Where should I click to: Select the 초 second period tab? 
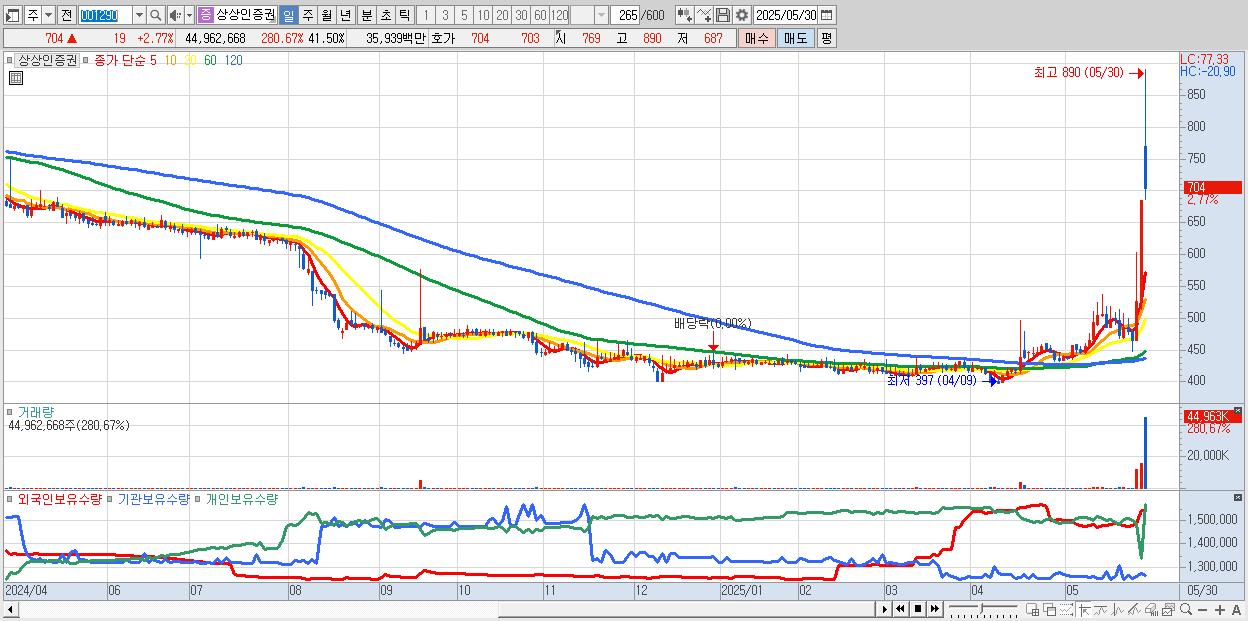click(385, 15)
